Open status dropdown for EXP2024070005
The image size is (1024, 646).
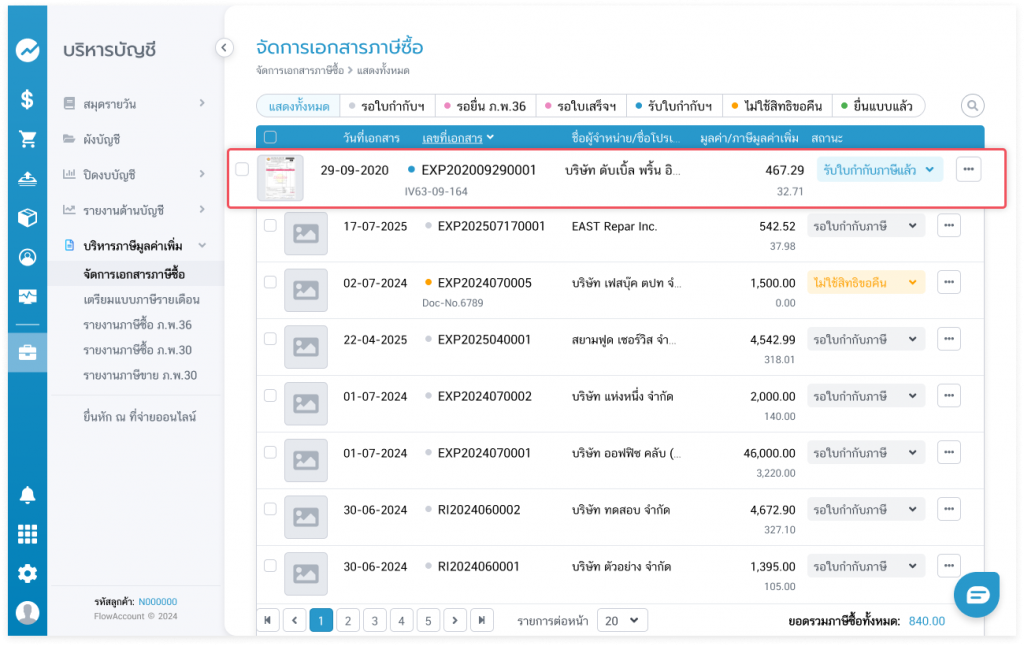865,283
